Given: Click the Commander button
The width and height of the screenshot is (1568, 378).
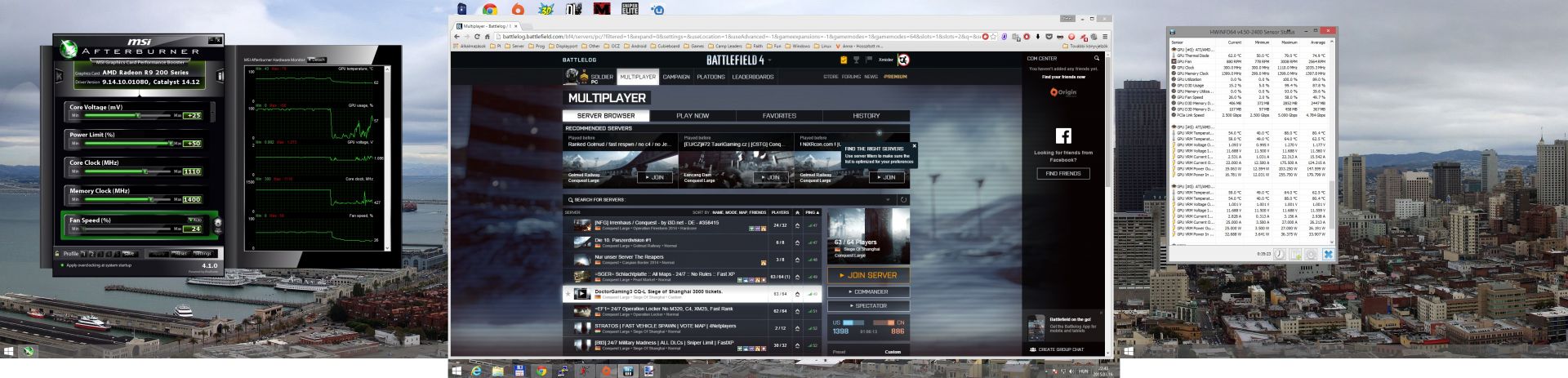Looking at the screenshot, I should point(868,291).
